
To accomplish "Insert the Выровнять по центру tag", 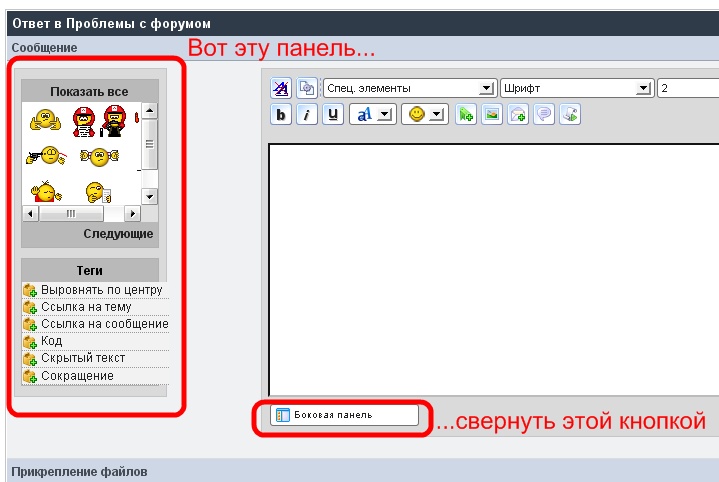I will pyautogui.click(x=100, y=290).
